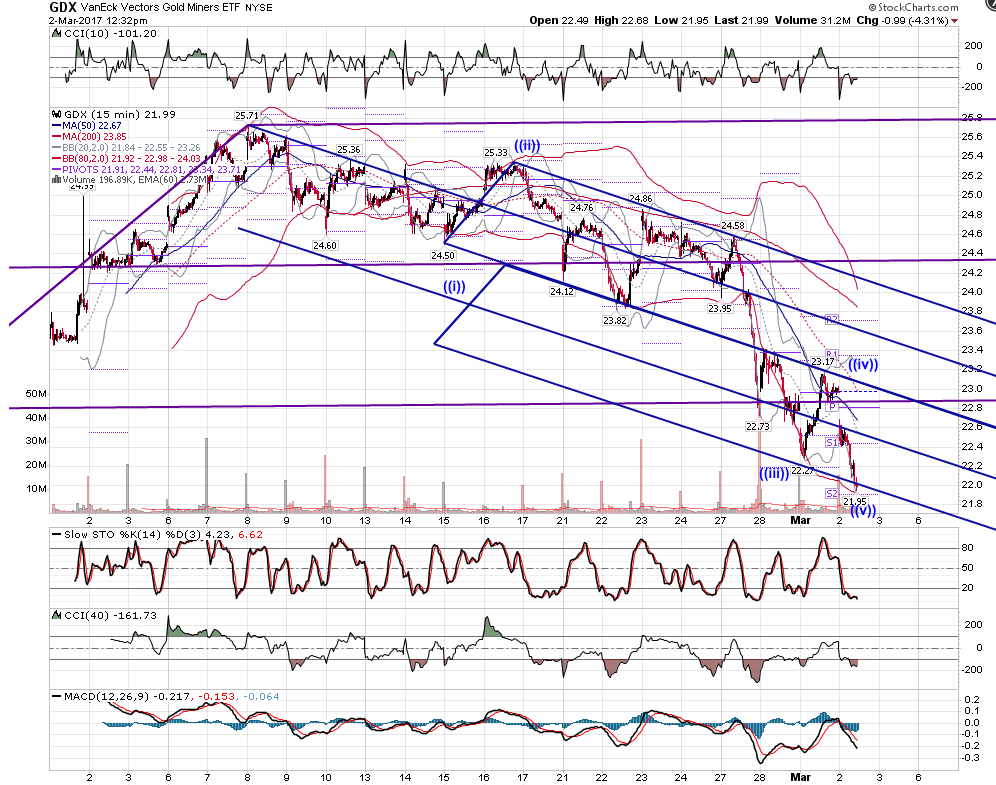Click the purple line marker for PIVOTS

tap(57, 170)
